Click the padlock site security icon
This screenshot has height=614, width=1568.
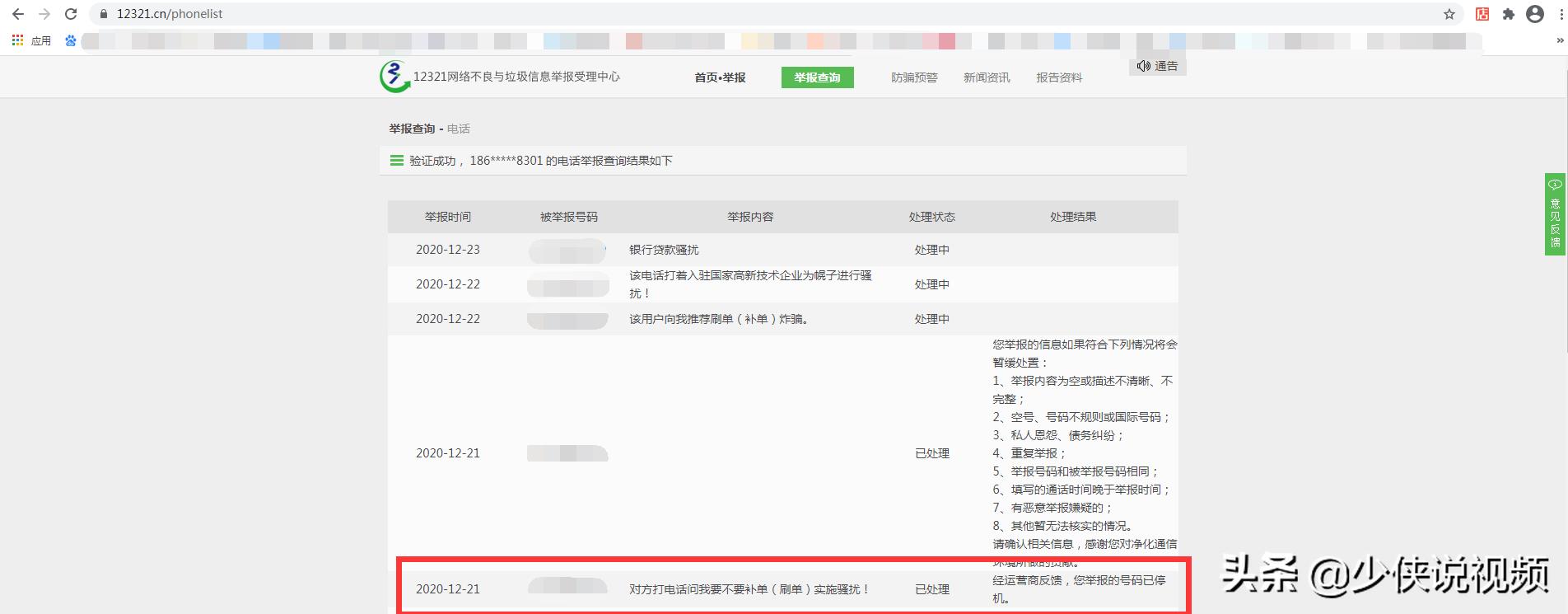pos(104,14)
